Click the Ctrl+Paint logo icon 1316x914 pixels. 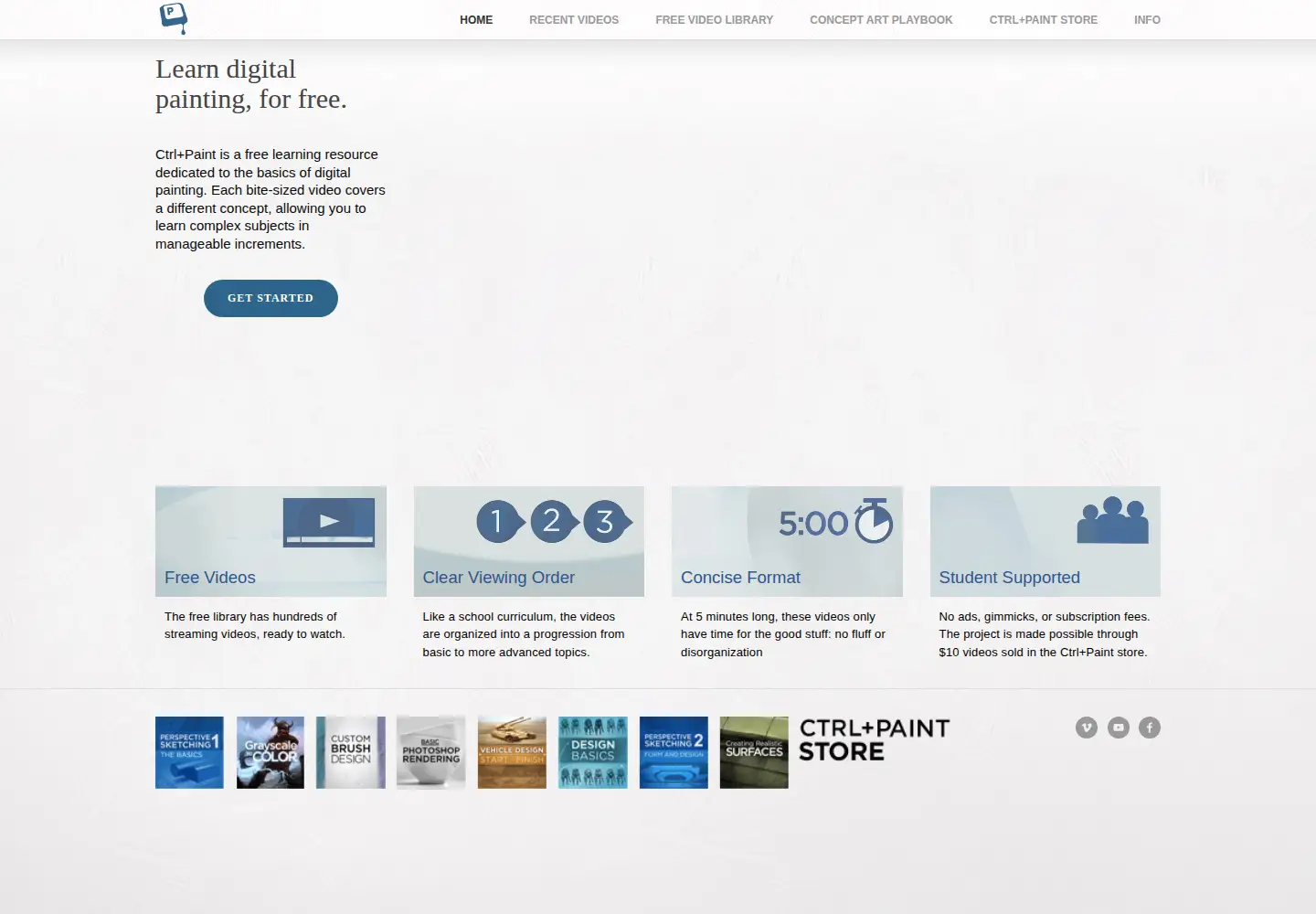pyautogui.click(x=173, y=18)
